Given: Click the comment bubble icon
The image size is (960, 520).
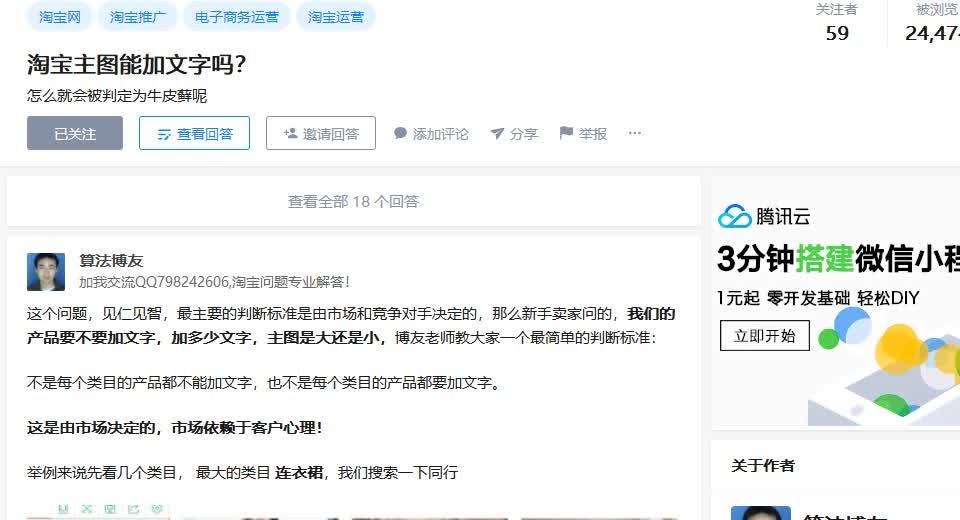Looking at the screenshot, I should click(400, 133).
